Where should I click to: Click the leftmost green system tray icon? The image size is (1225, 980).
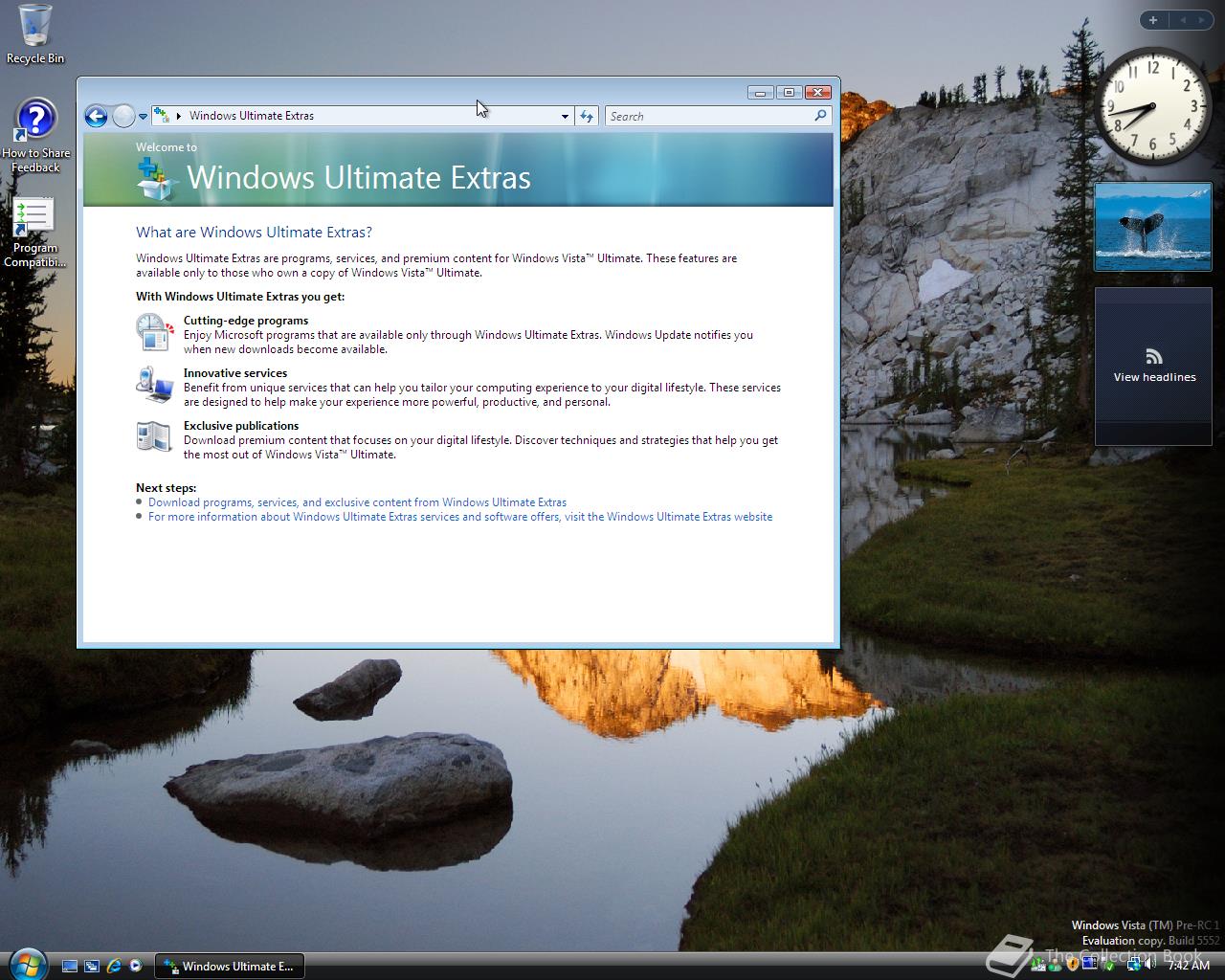tap(1038, 965)
